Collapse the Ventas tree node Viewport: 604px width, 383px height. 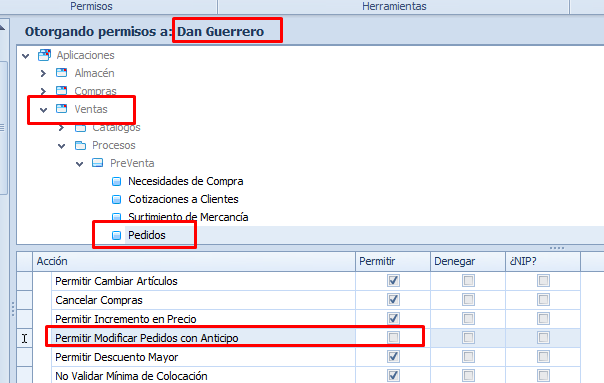tap(44, 110)
